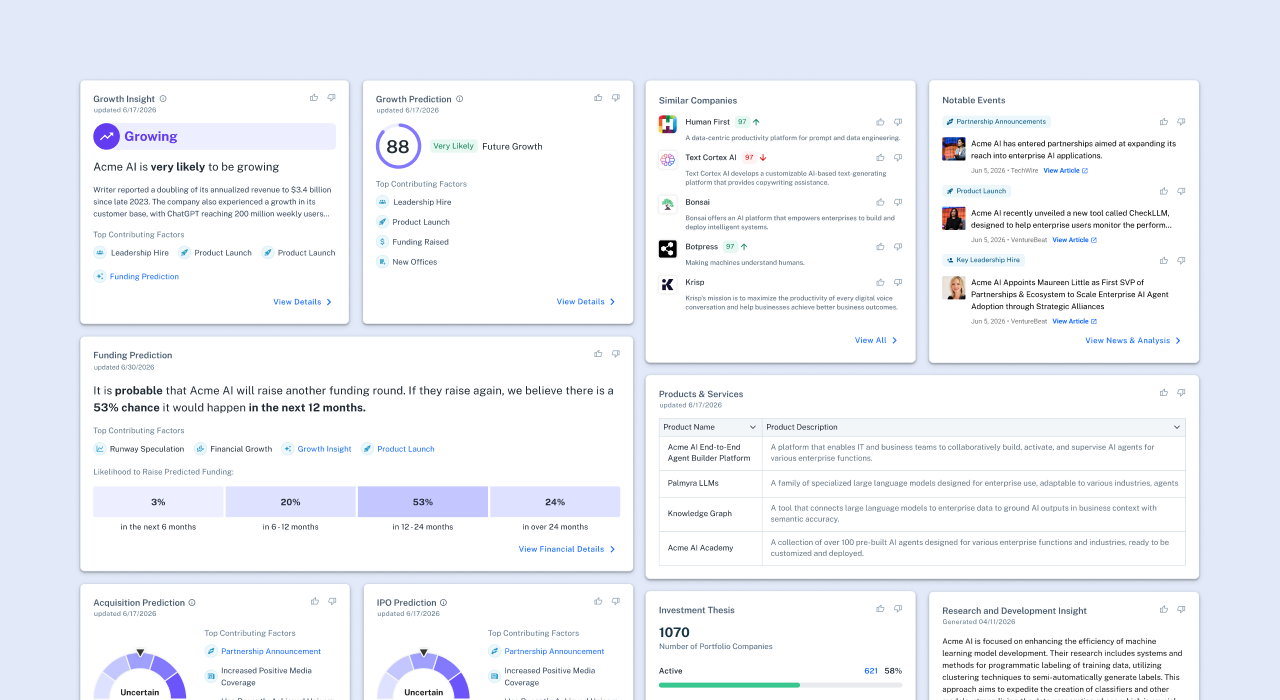The image size is (1280, 700).
Task: Thumbs down the Funding Prediction card
Action: [x=616, y=353]
